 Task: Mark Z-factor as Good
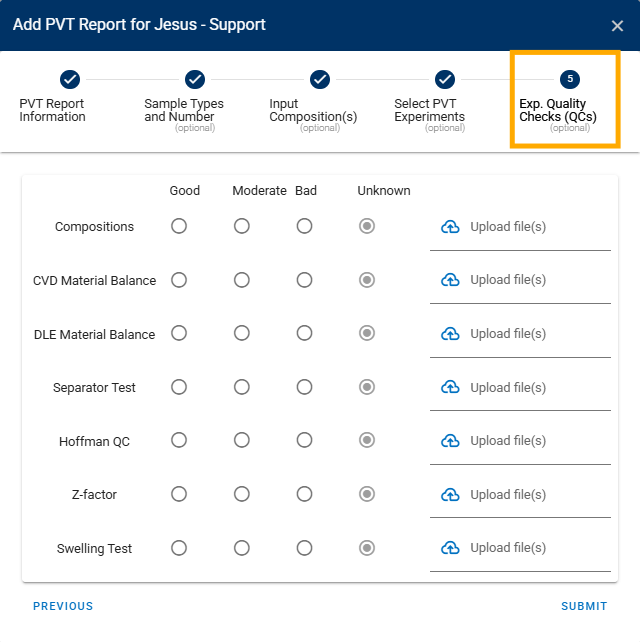(179, 494)
